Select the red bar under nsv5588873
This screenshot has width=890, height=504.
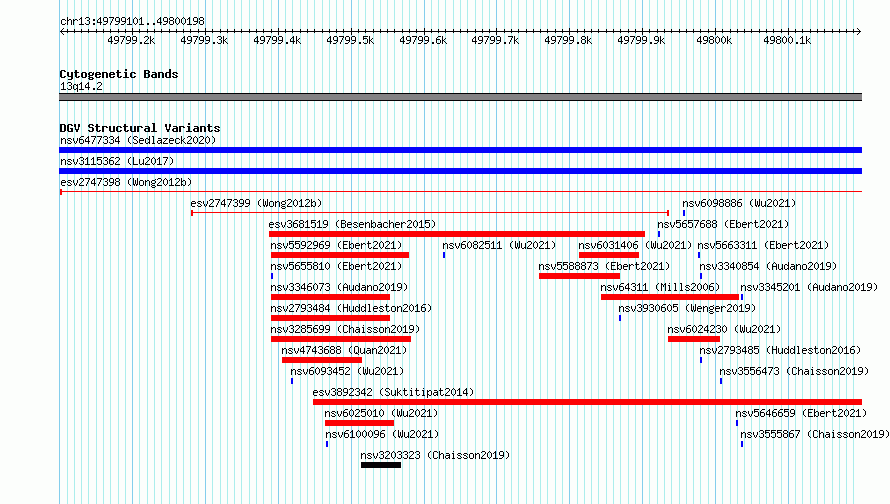pos(580,276)
